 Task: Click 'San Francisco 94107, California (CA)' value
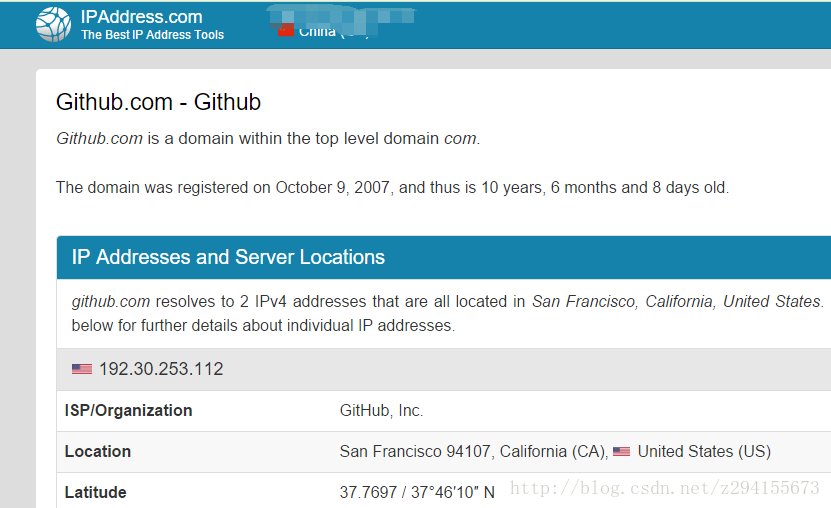473,451
